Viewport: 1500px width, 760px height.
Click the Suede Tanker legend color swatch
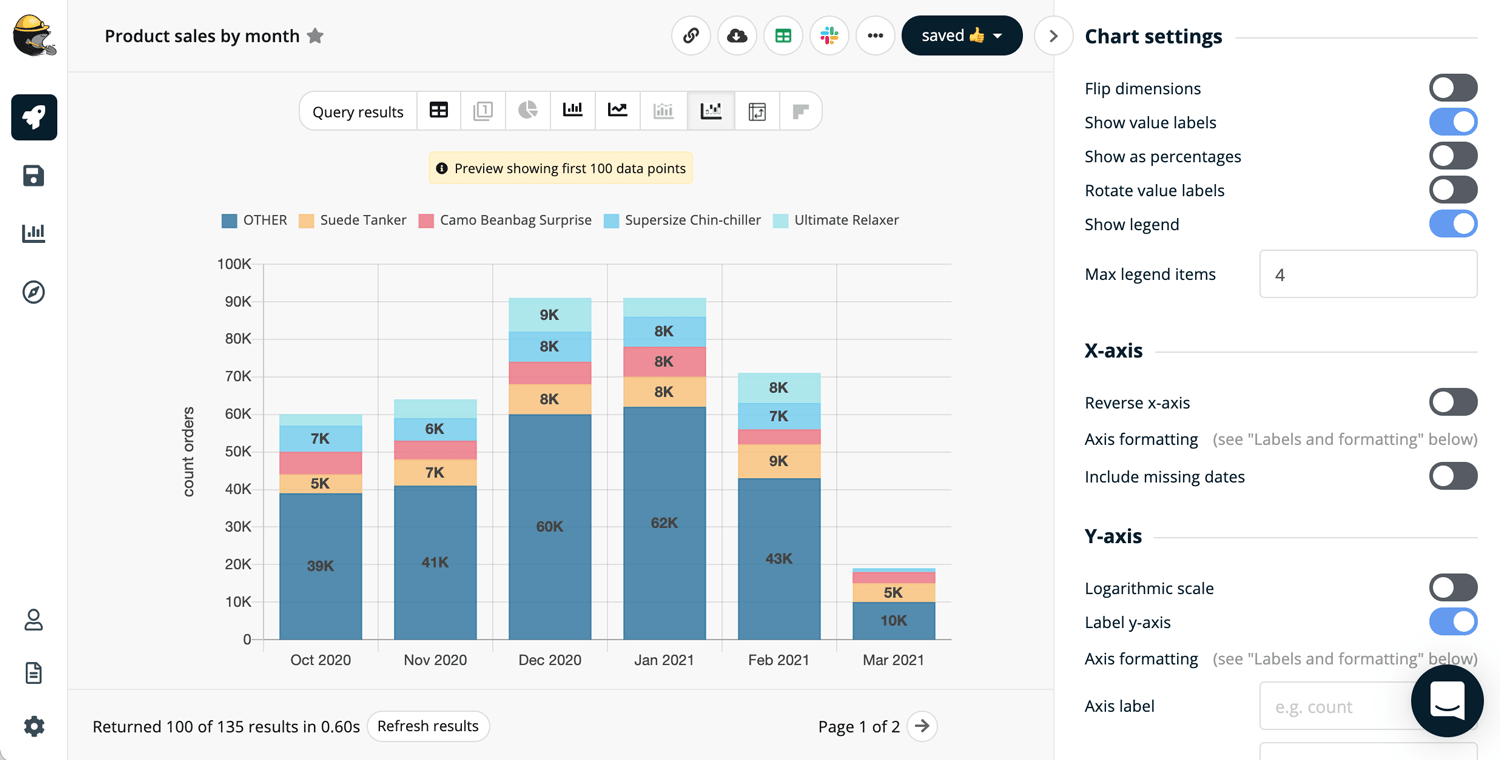306,221
